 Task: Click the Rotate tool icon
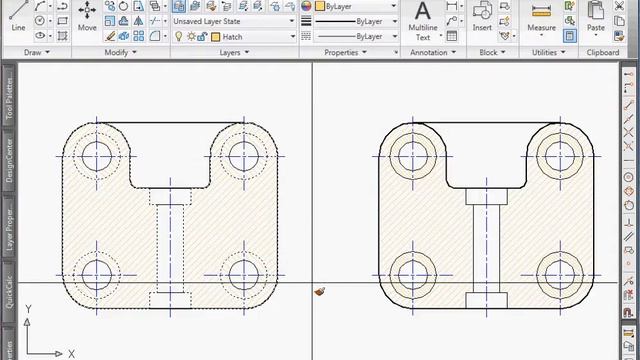(124, 6)
